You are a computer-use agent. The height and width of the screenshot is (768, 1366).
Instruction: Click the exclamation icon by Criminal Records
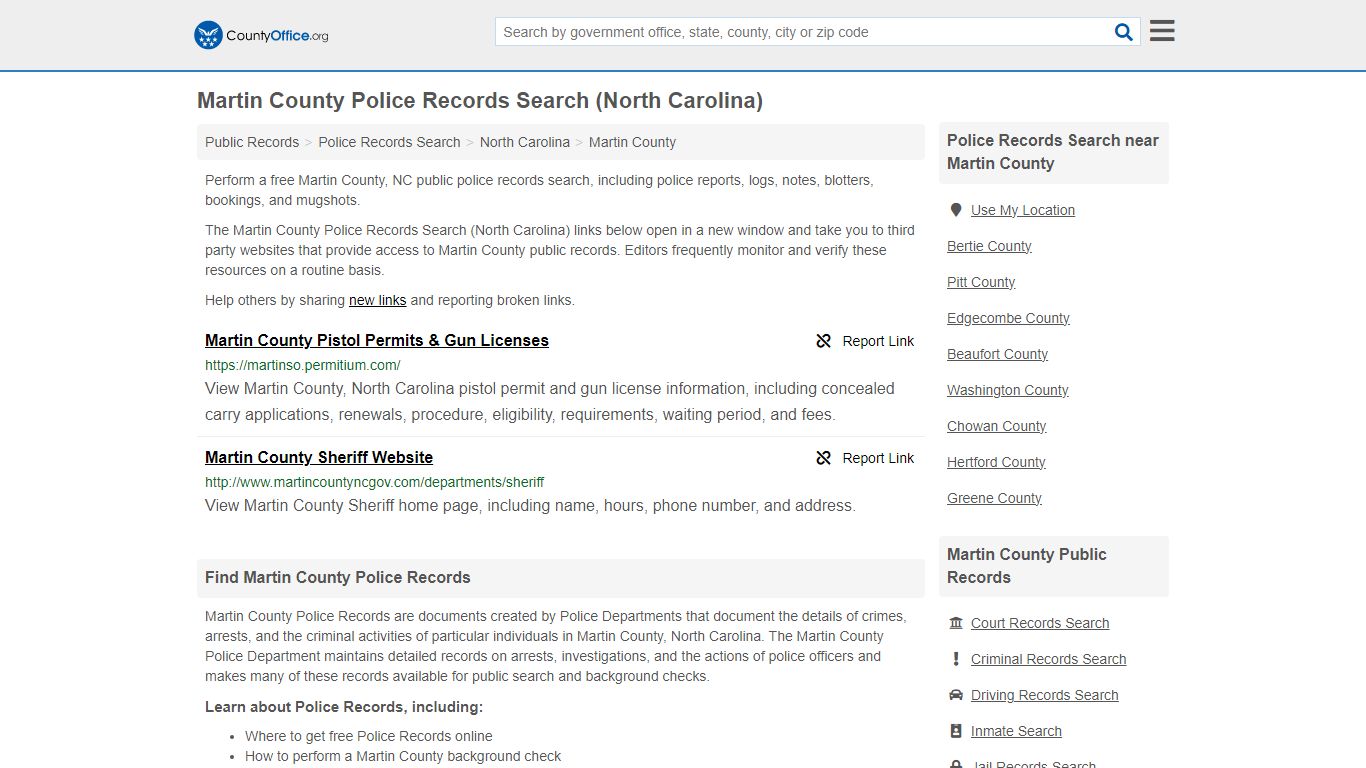(956, 659)
